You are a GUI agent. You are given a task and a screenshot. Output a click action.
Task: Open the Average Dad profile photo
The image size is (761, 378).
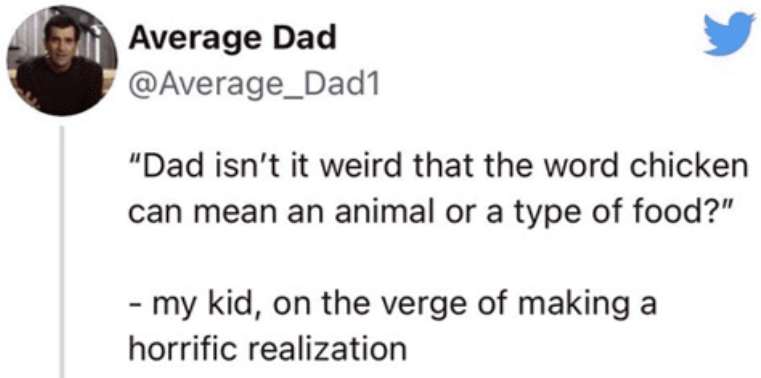point(62,61)
